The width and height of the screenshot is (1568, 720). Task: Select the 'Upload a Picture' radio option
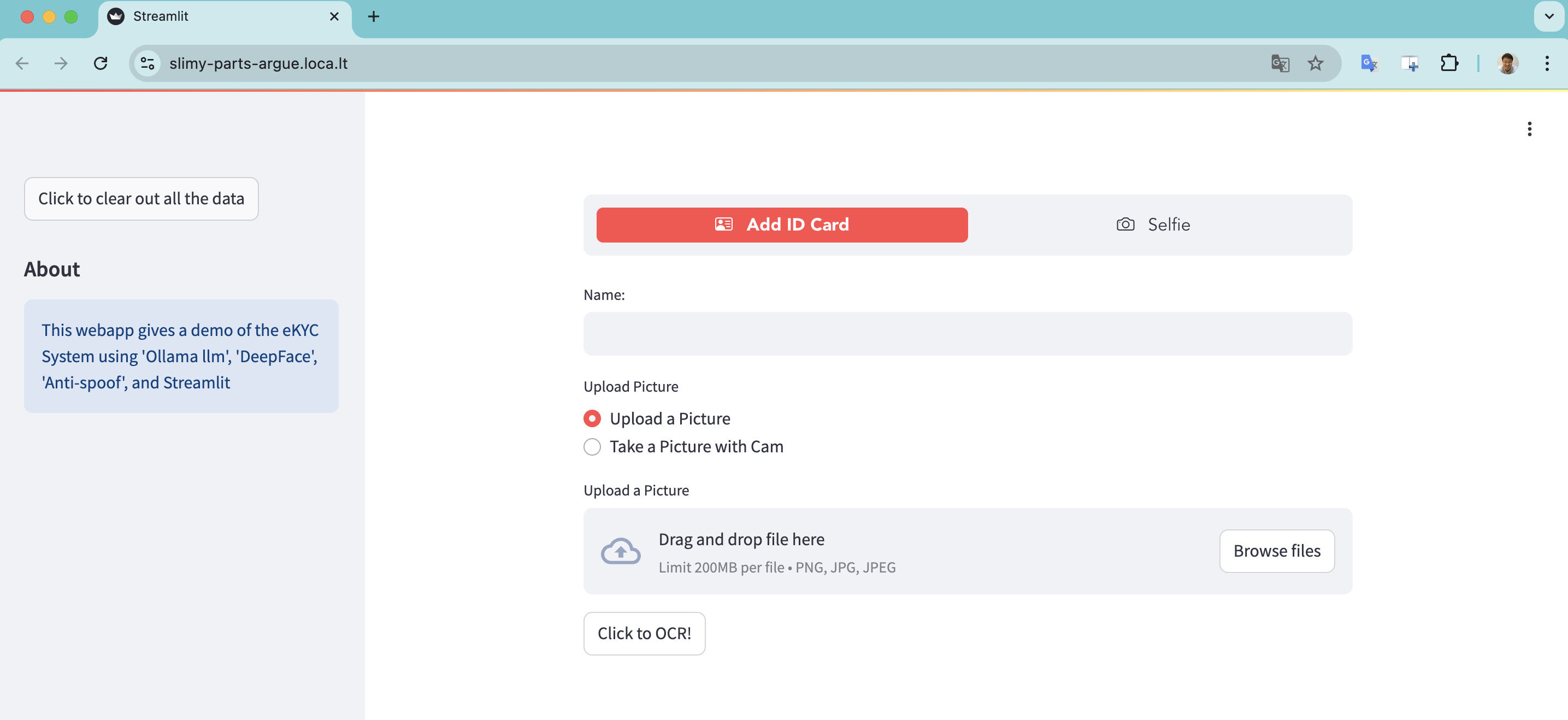(x=592, y=419)
